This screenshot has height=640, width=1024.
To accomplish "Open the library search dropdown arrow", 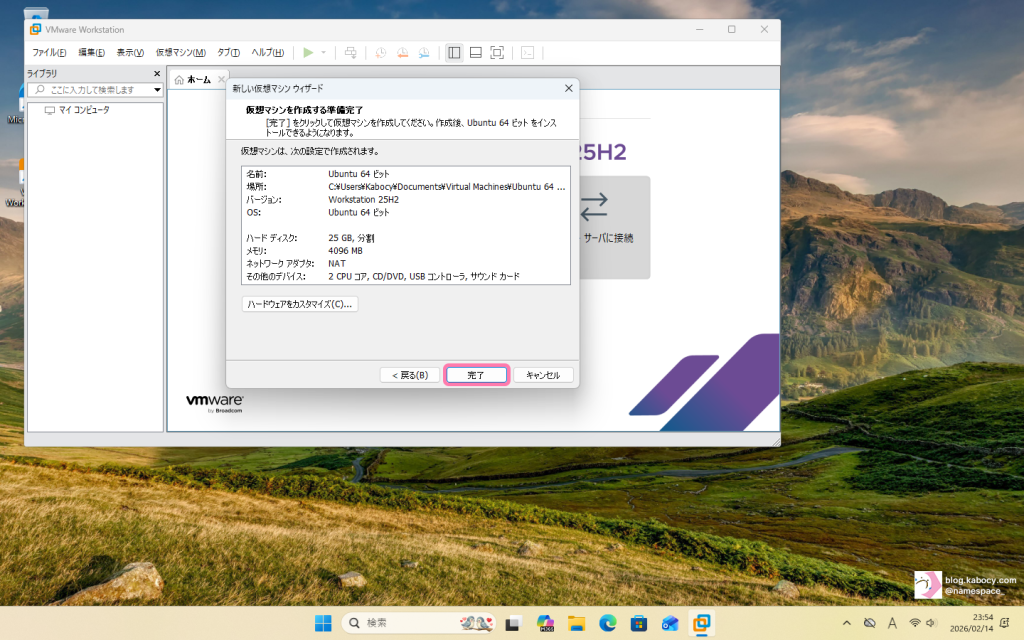I will point(156,90).
